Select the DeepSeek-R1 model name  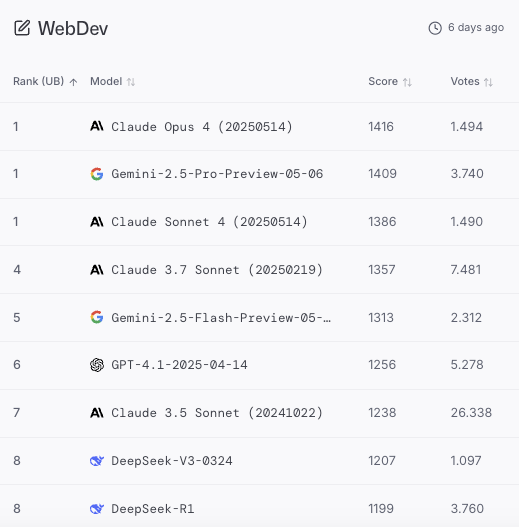[153, 509]
